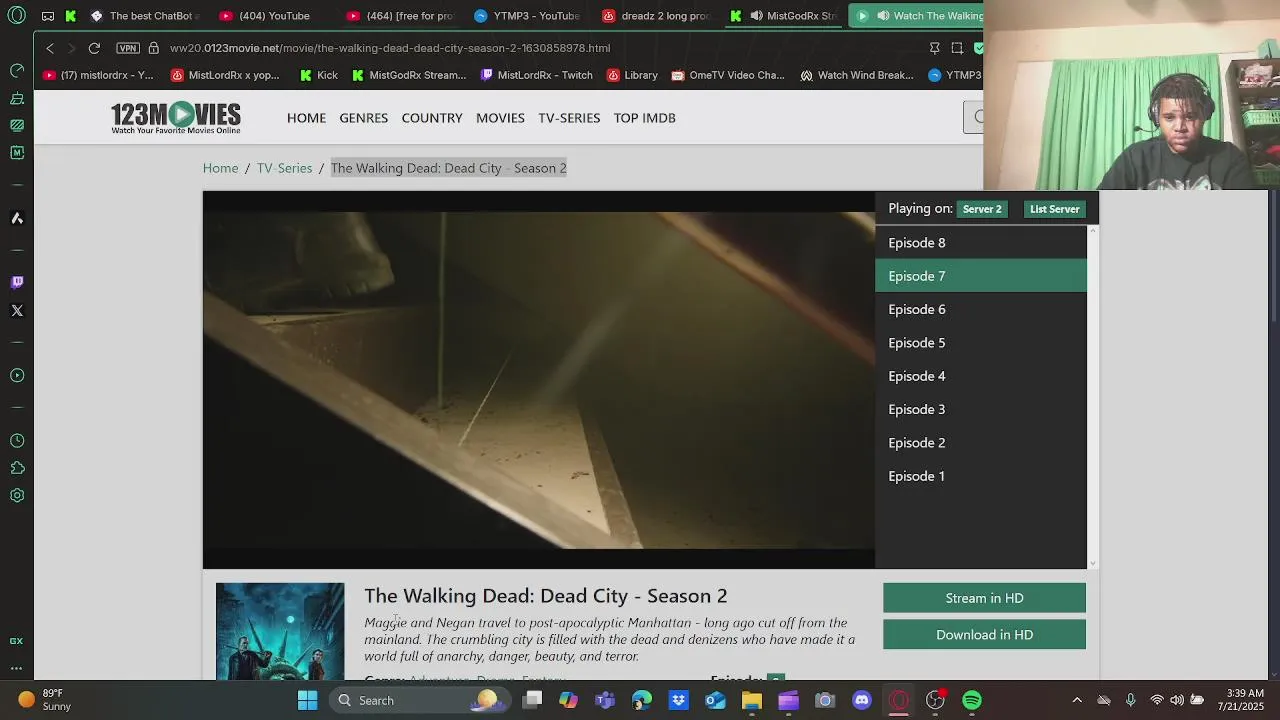Switch to The best ChatBot tab
1280x720 pixels.
(x=144, y=16)
